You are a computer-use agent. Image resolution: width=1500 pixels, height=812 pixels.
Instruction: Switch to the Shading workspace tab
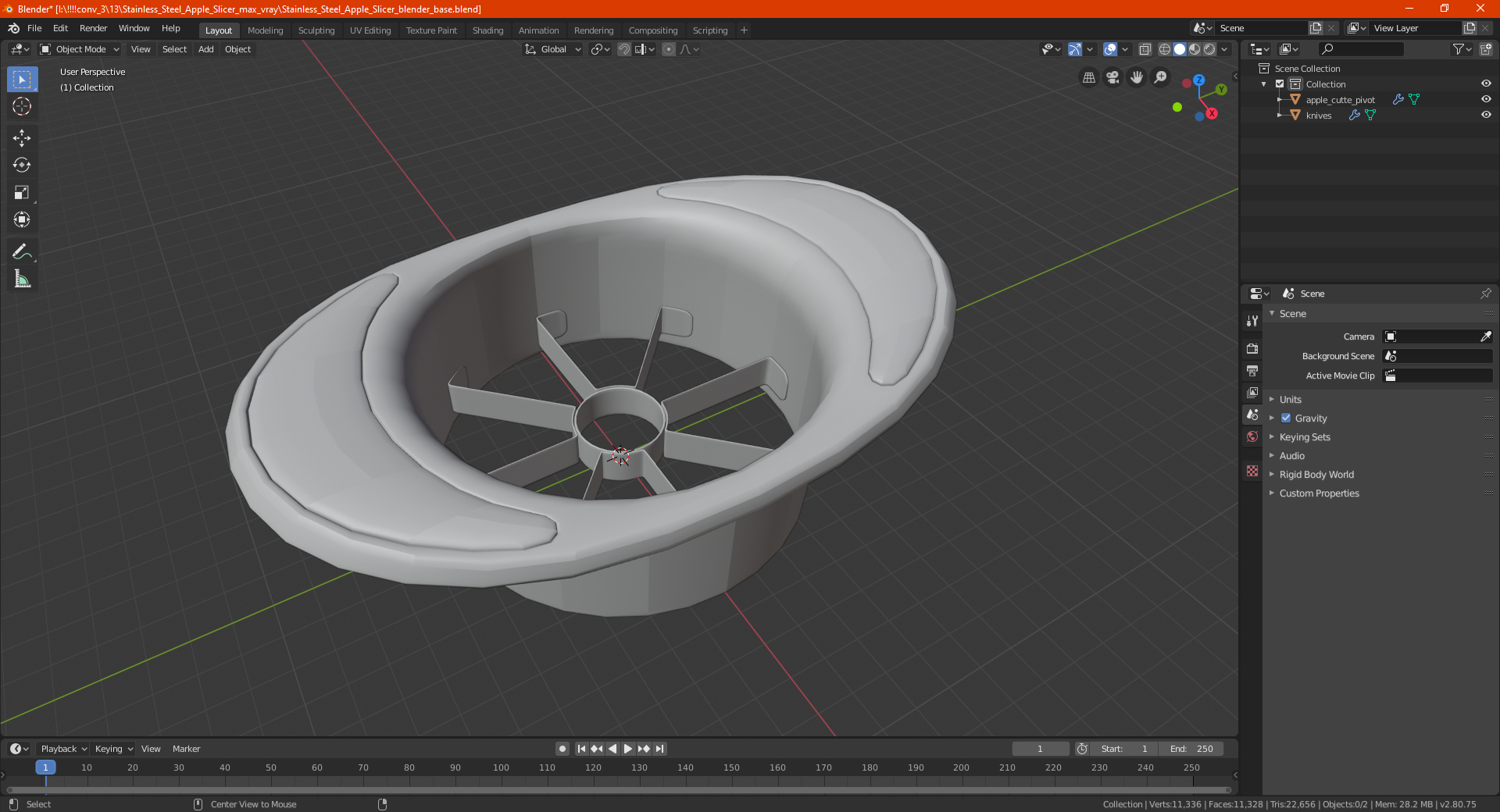click(x=487, y=30)
